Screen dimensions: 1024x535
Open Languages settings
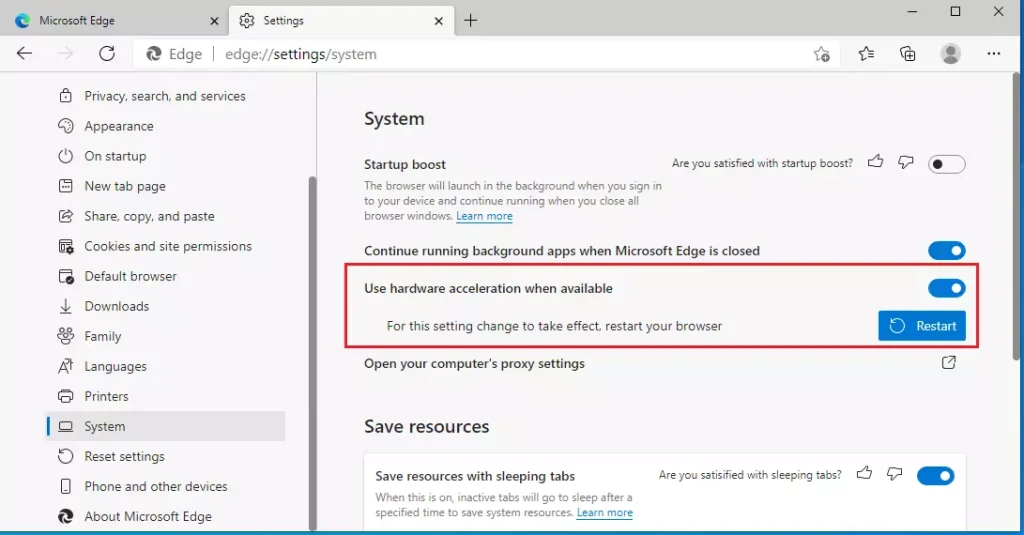pyautogui.click(x=165, y=366)
